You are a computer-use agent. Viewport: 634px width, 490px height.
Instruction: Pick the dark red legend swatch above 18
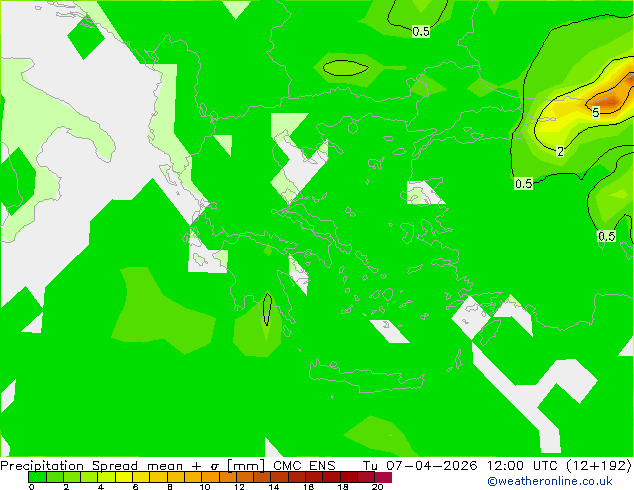349,477
